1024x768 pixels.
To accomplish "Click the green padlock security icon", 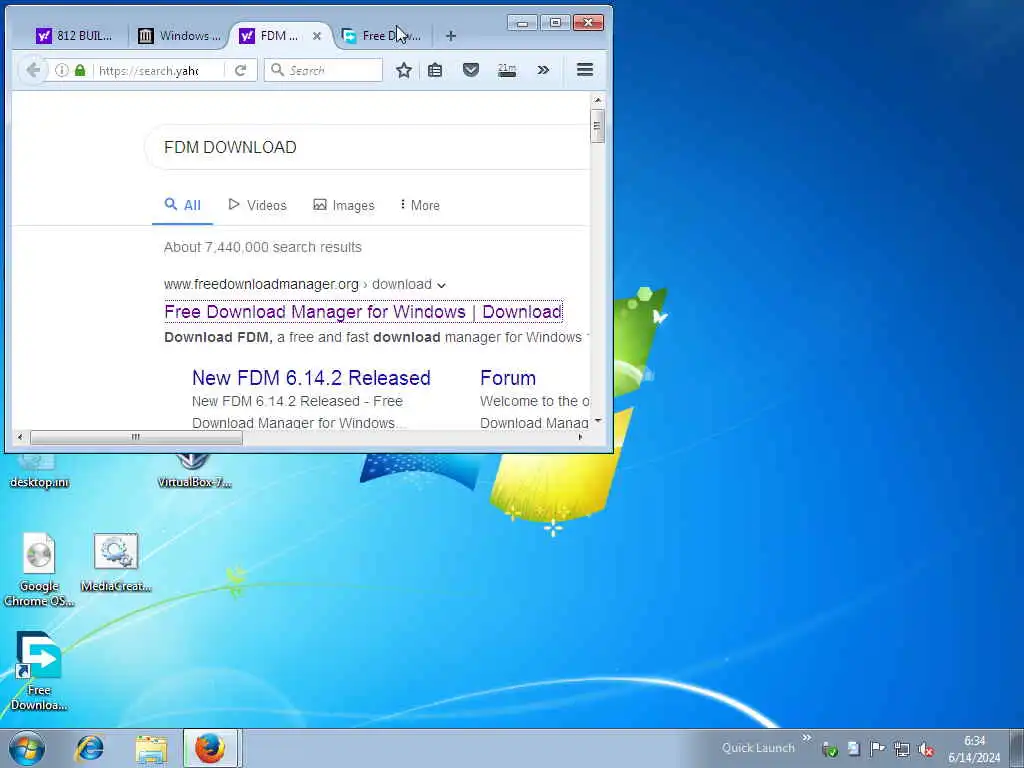I will click(x=80, y=70).
